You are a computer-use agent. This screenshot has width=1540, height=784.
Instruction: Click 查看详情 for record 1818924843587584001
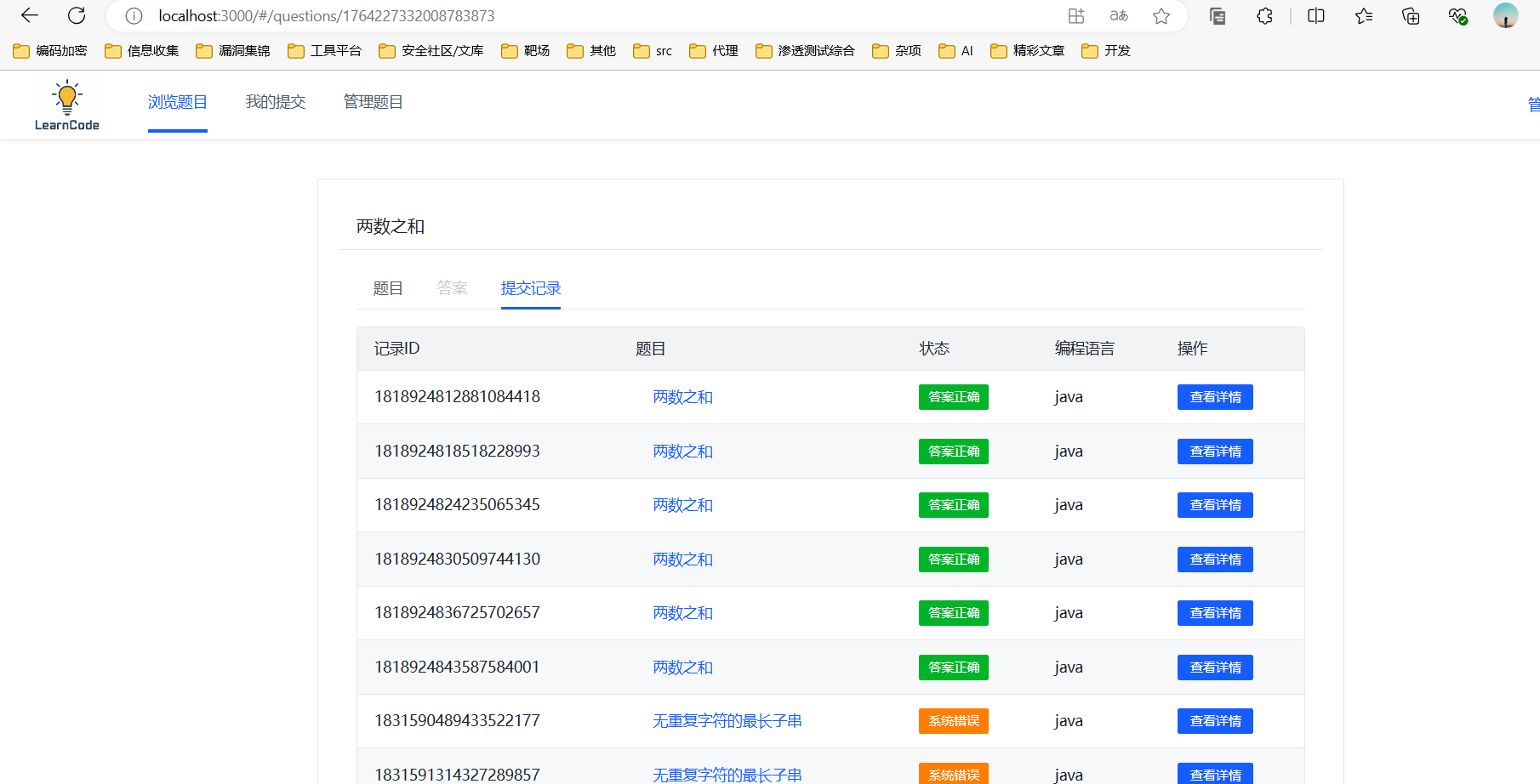pos(1215,668)
